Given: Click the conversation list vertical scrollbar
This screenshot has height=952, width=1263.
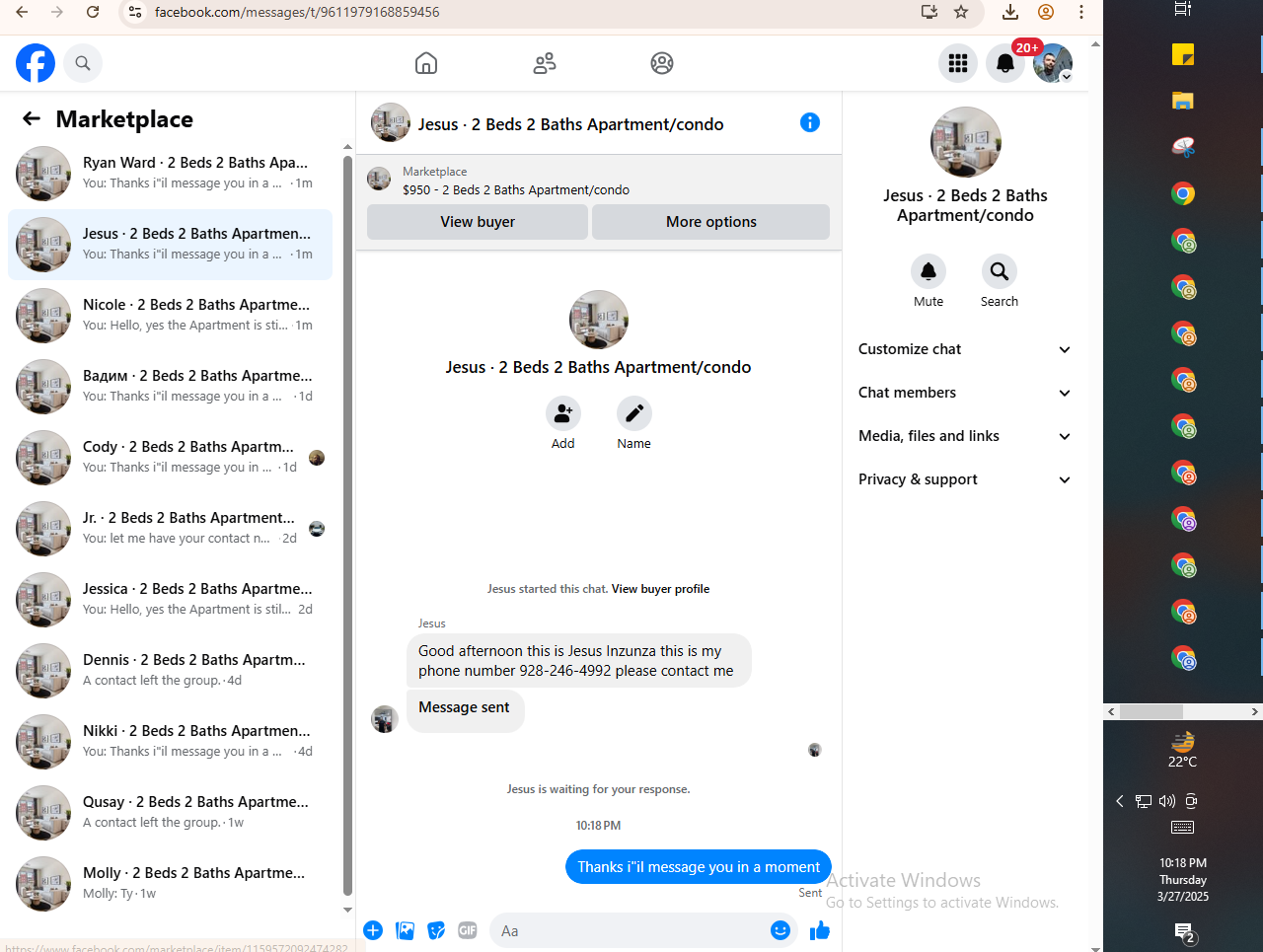Looking at the screenshot, I should 347,525.
